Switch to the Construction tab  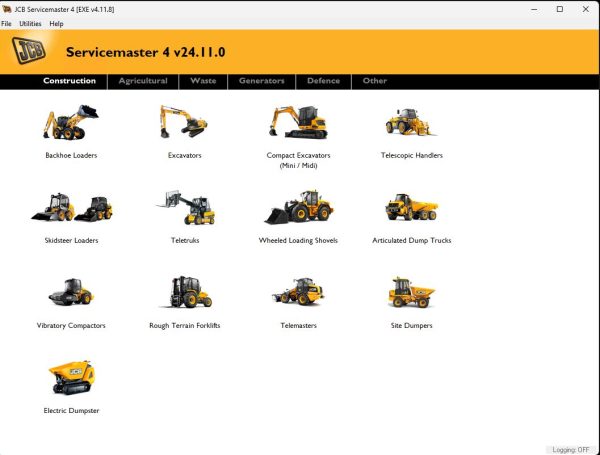(70, 81)
